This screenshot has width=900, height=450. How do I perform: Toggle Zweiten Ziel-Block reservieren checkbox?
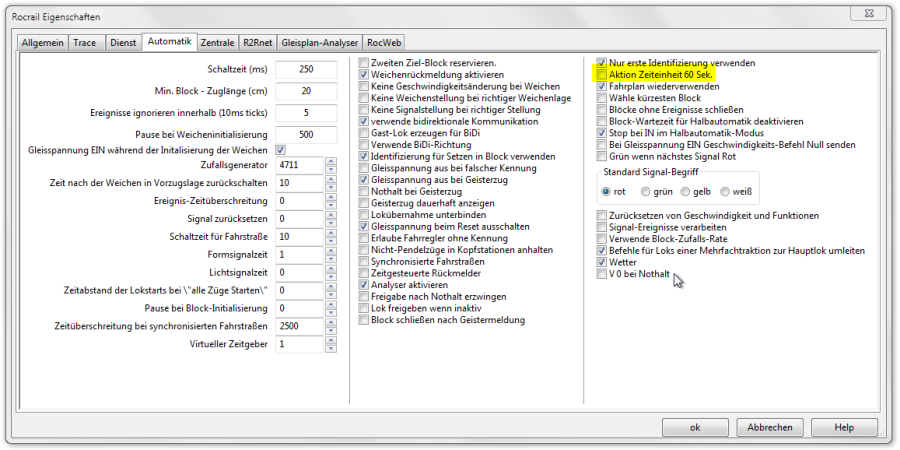point(364,63)
